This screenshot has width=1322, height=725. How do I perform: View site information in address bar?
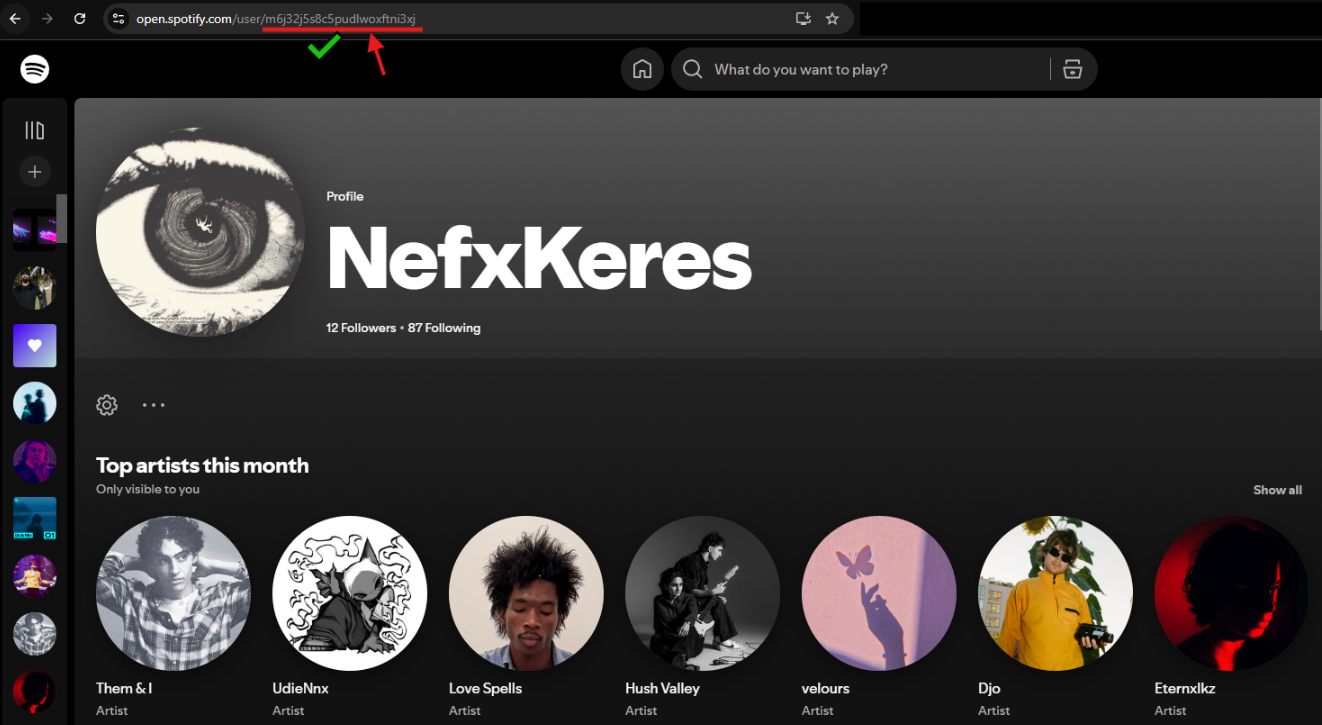click(x=118, y=18)
